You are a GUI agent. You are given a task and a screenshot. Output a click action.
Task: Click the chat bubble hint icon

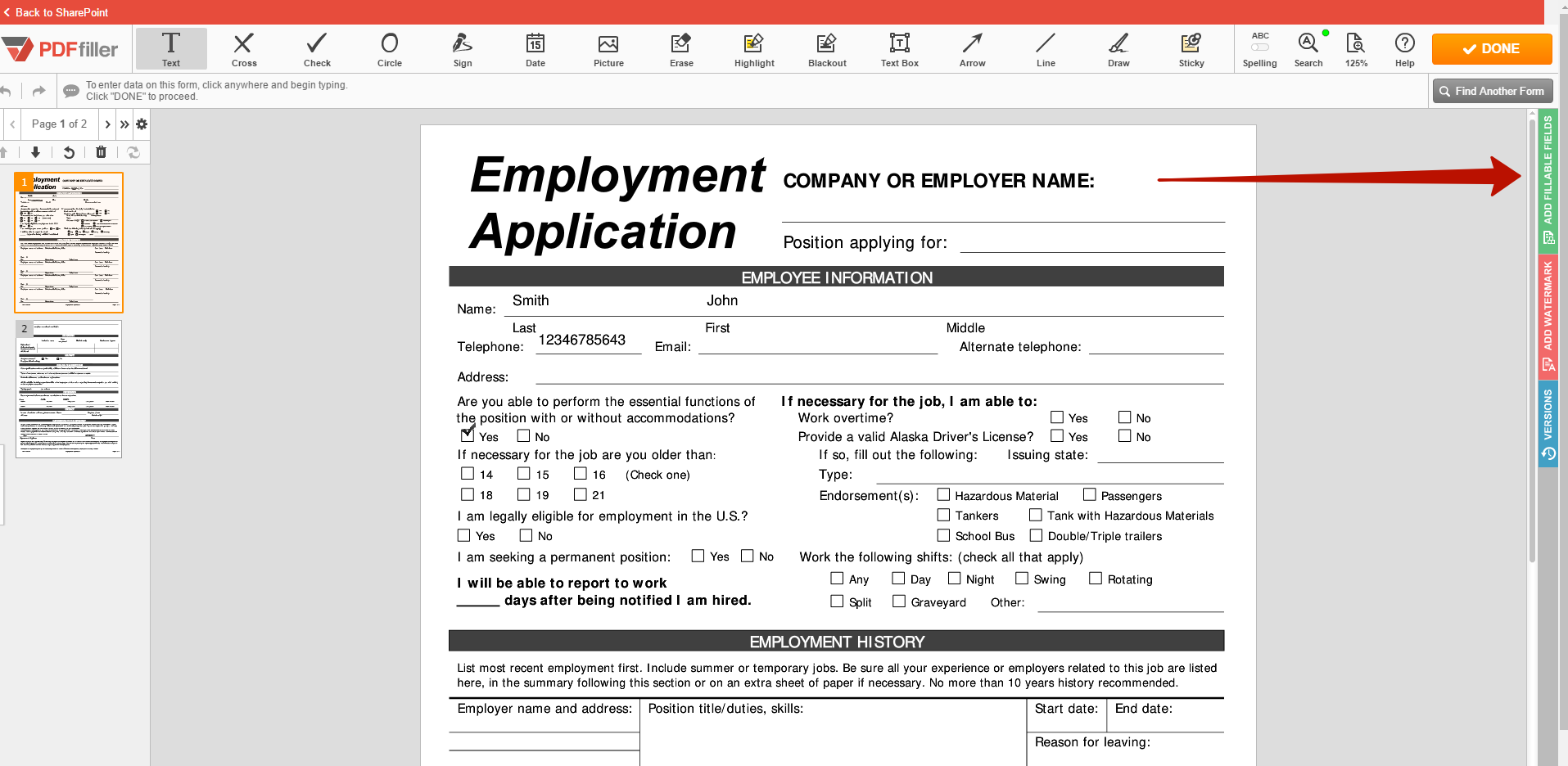click(71, 91)
